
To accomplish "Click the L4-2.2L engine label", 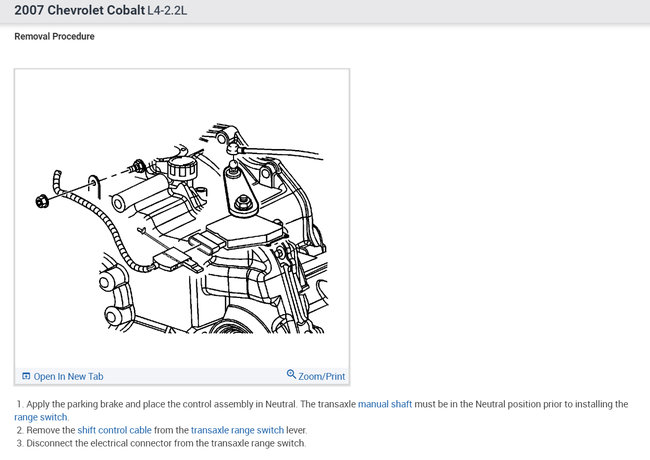I will (167, 10).
